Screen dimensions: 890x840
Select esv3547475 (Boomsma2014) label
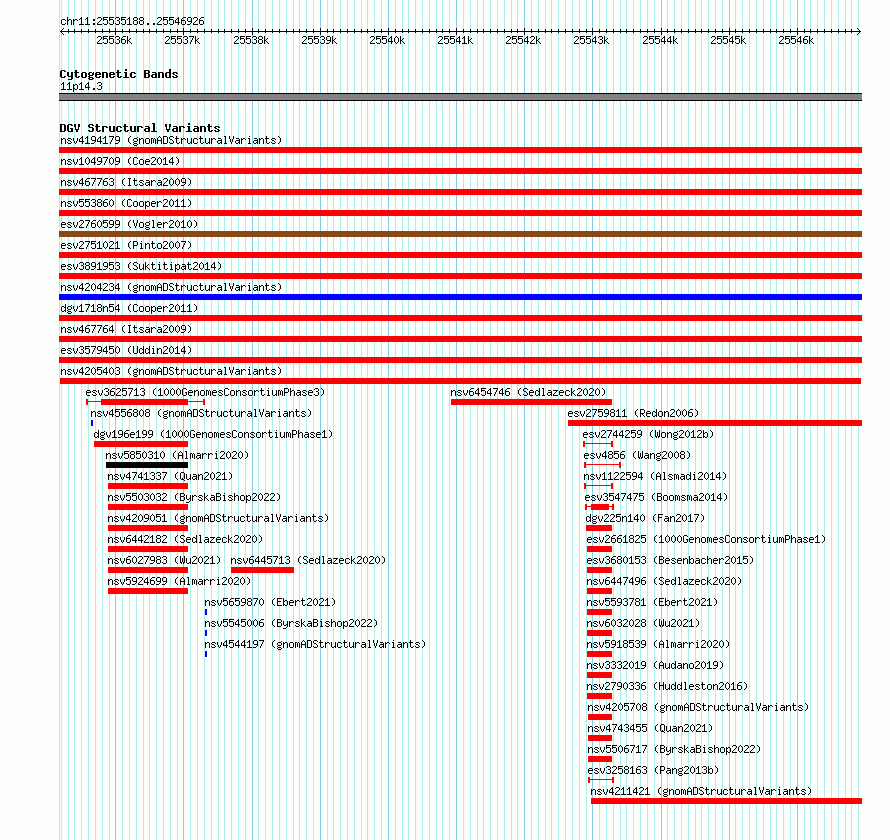click(656, 497)
